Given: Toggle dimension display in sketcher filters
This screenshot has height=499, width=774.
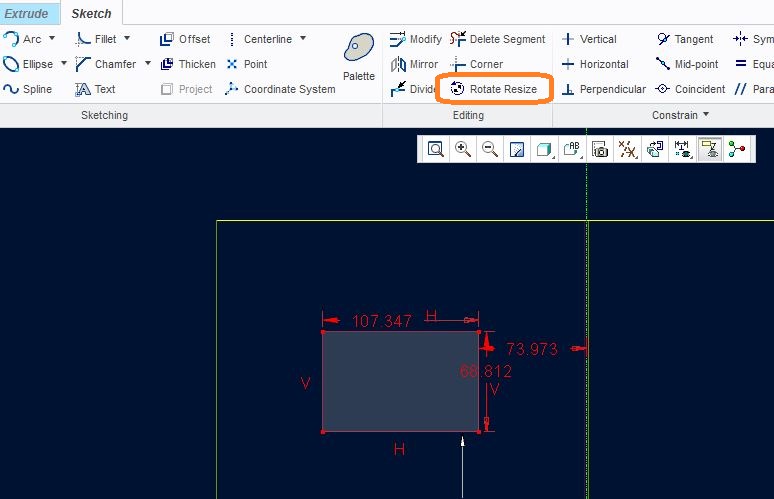Looking at the screenshot, I should pyautogui.click(x=682, y=149).
